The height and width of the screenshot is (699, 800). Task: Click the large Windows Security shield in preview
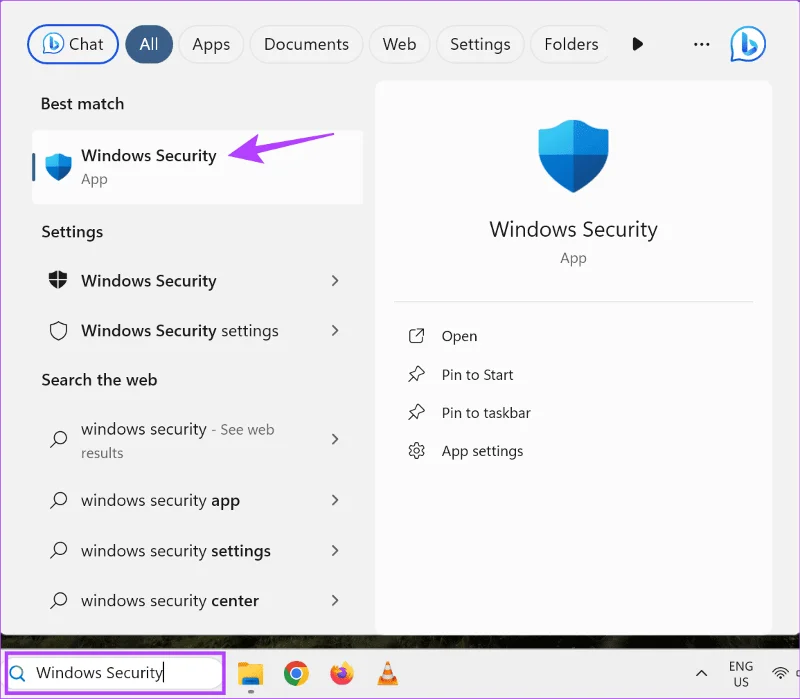point(573,156)
